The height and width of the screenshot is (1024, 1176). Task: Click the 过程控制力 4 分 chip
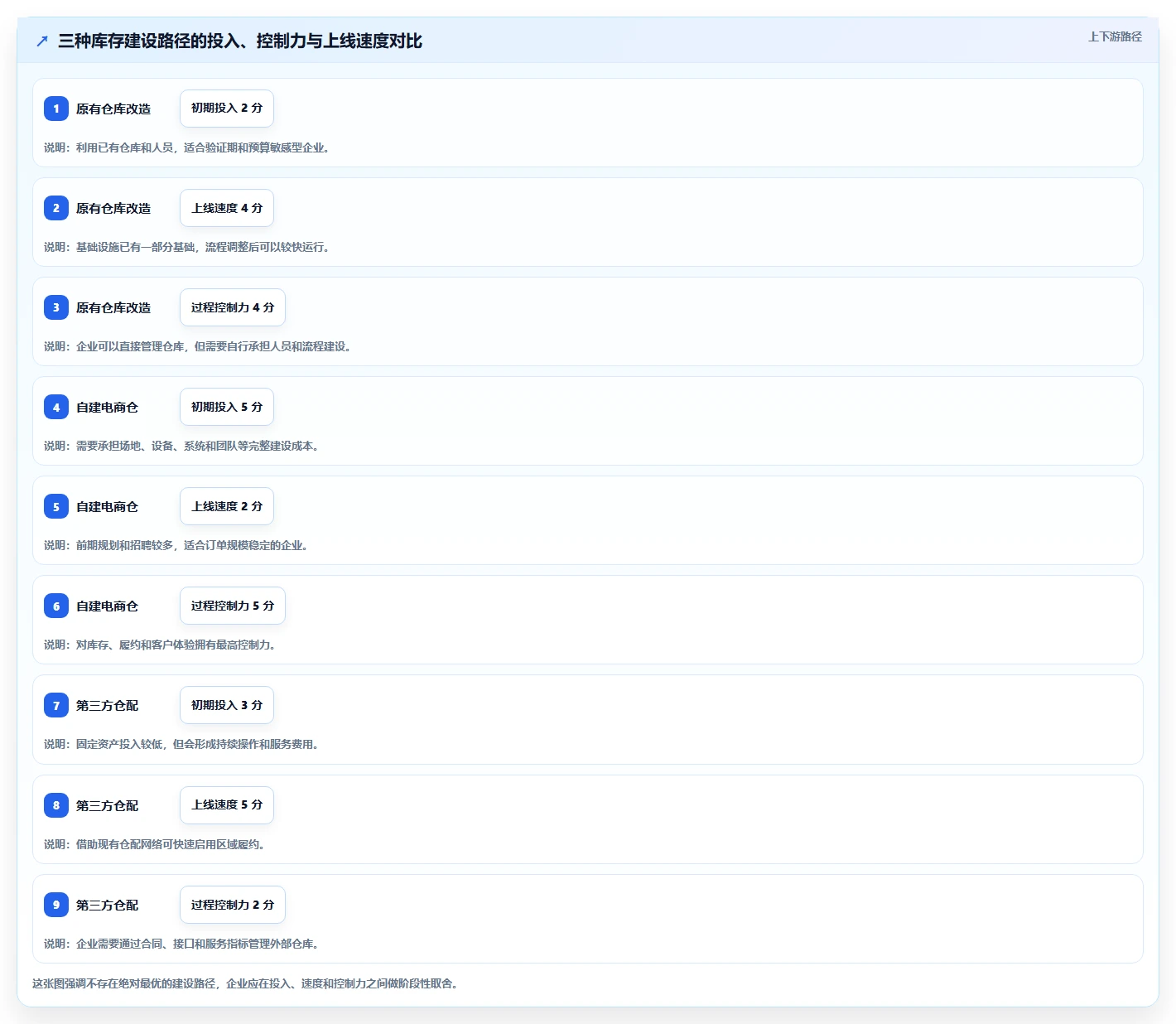(x=233, y=307)
